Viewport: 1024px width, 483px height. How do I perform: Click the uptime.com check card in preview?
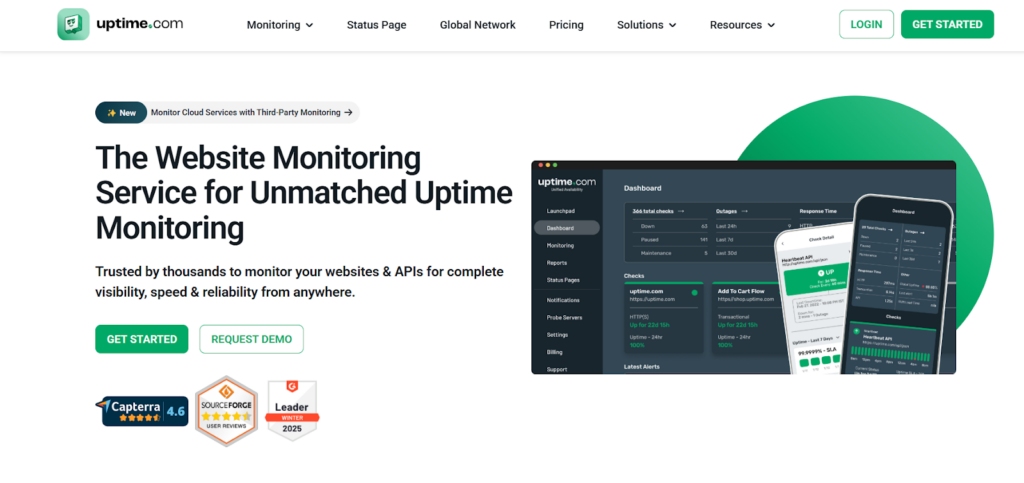pos(664,318)
